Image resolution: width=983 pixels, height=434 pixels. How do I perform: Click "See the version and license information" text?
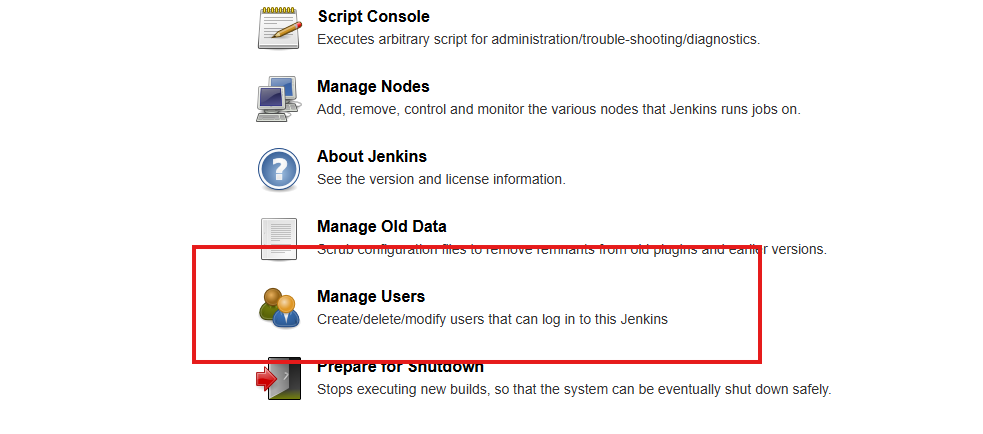click(441, 180)
